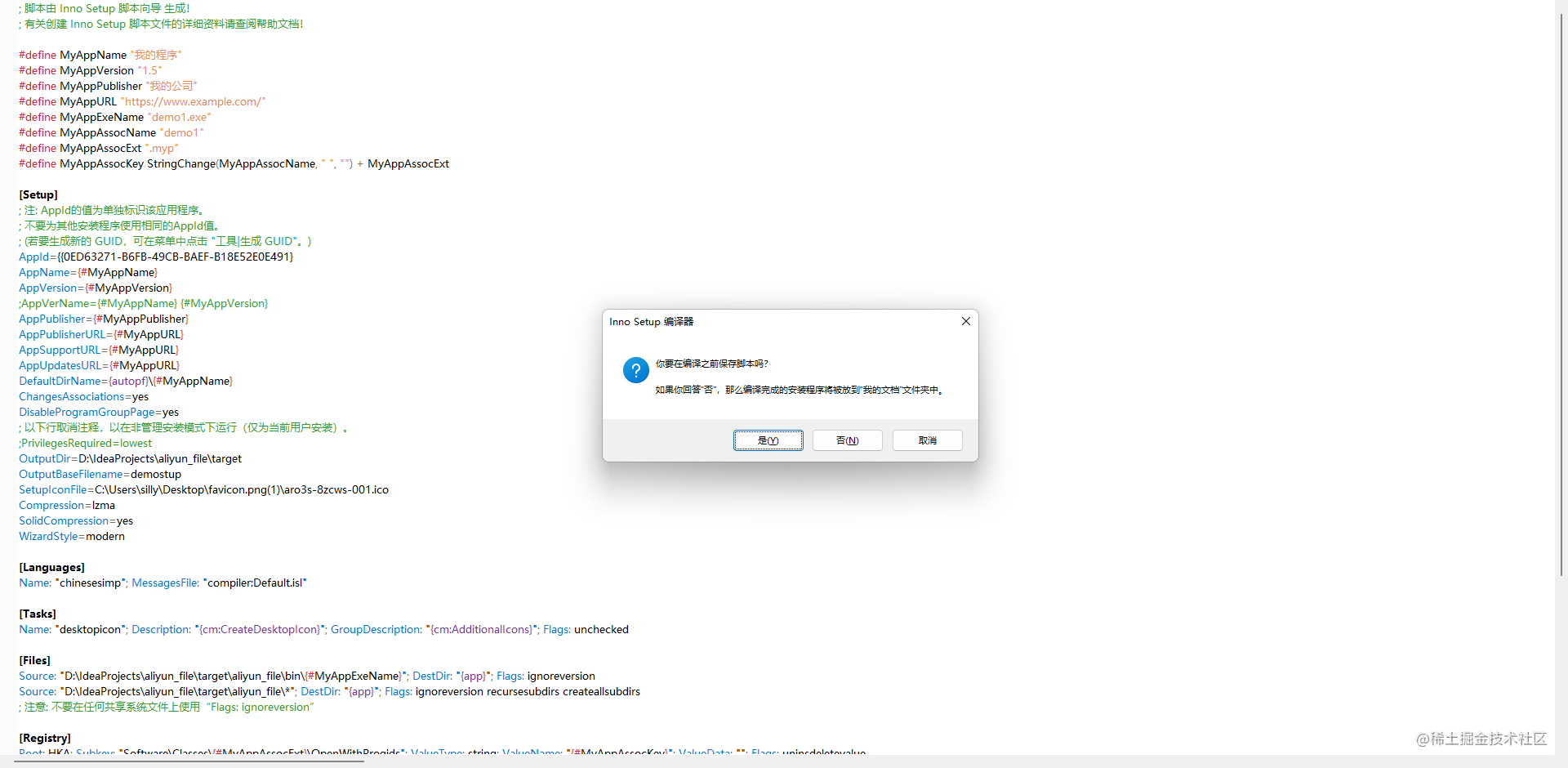Click the WizardStyle=modern setting

point(72,536)
